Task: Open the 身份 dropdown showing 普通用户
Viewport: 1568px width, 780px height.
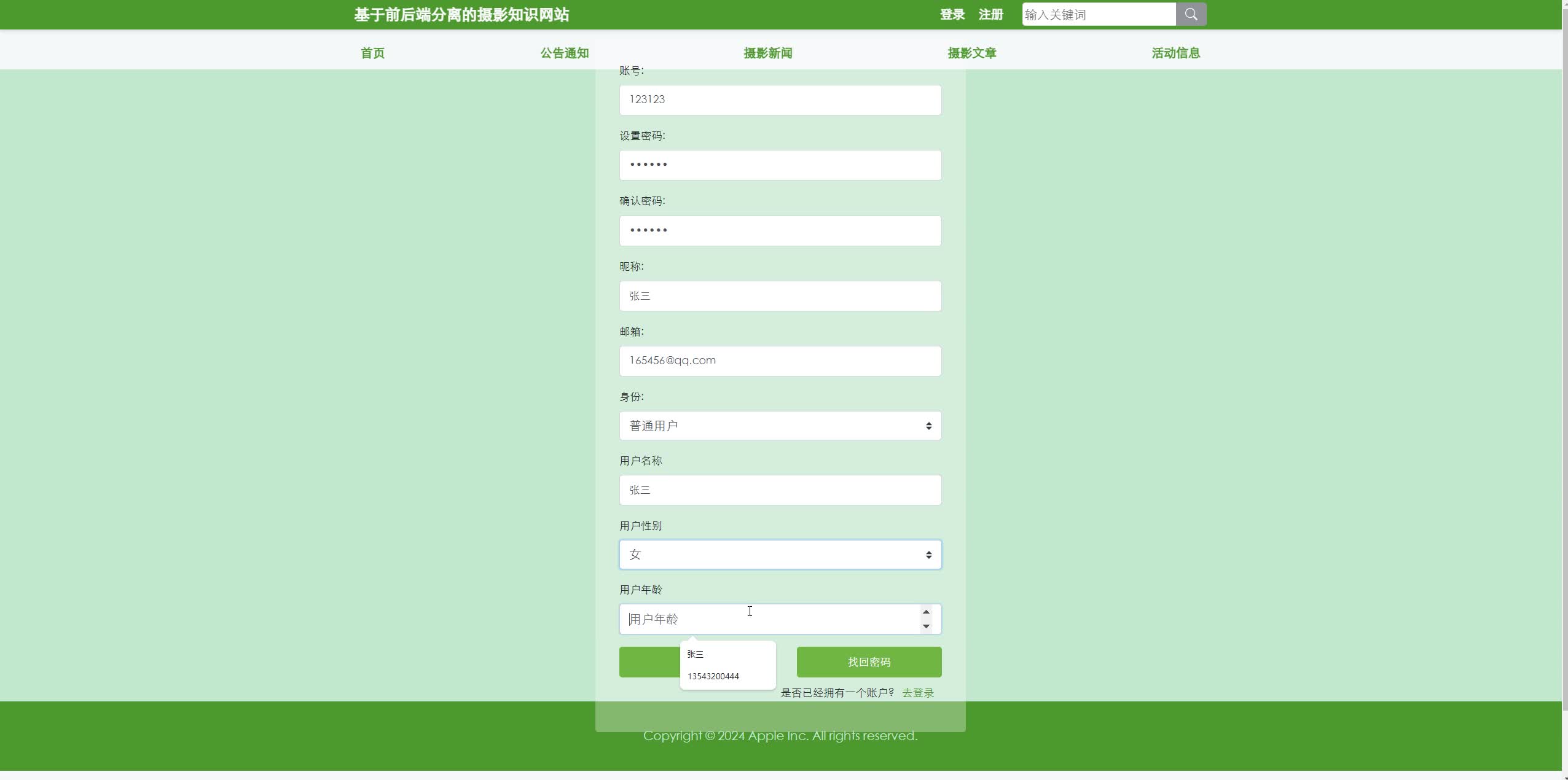Action: point(779,426)
